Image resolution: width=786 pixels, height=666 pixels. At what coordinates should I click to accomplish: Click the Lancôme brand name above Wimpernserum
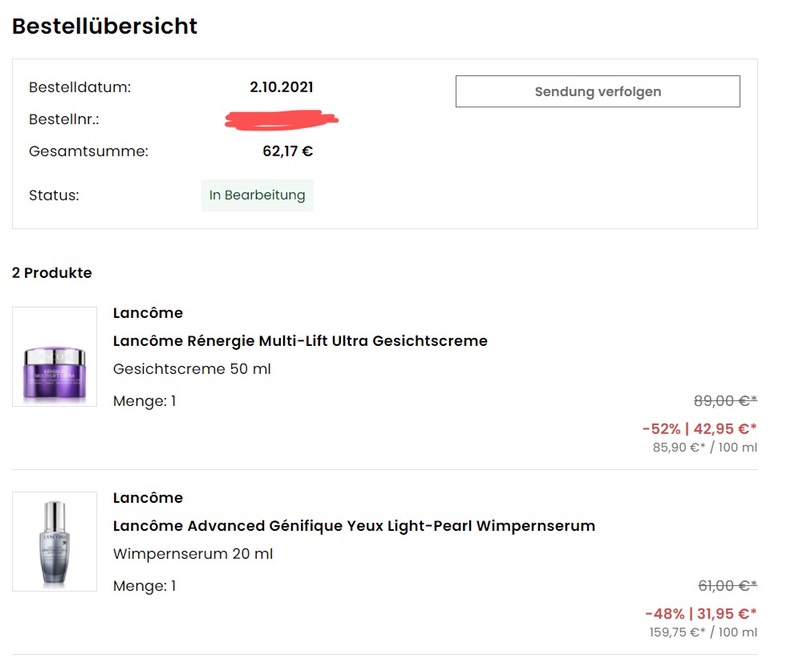coord(148,498)
